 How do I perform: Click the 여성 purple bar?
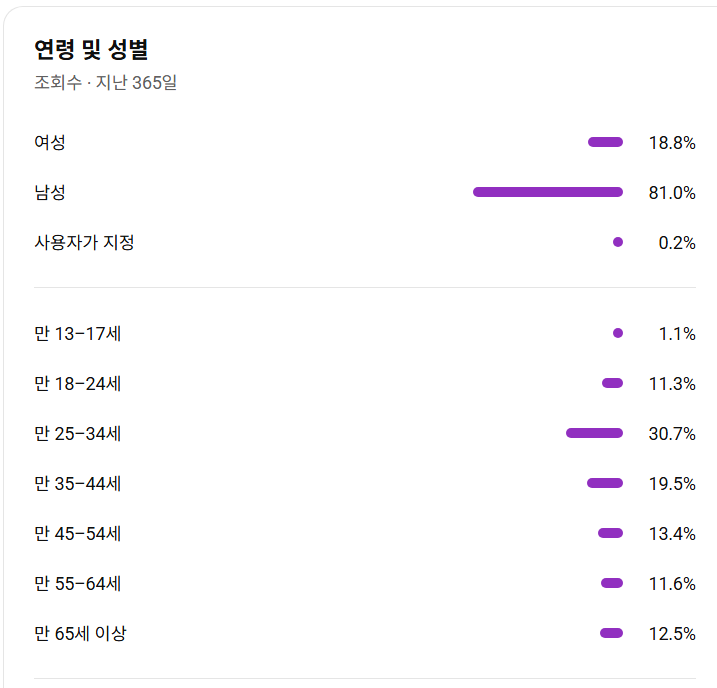coord(605,142)
